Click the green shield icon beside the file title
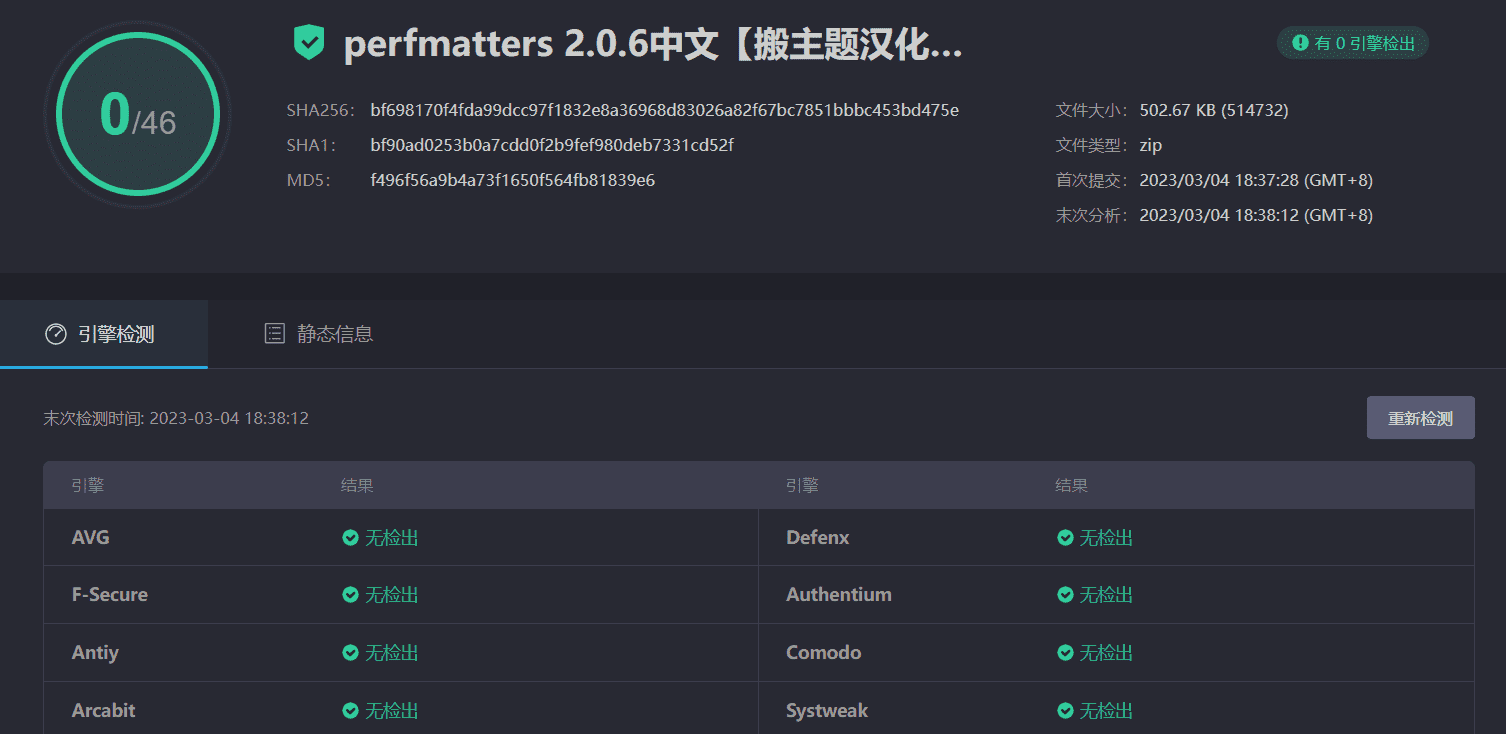This screenshot has height=734, width=1506. 309,43
